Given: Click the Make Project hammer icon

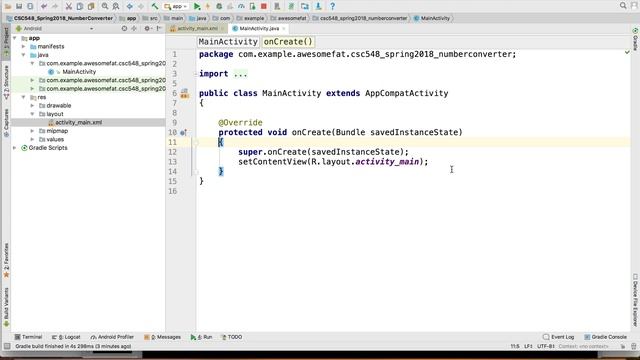Looking at the screenshot, I should tap(155, 6).
